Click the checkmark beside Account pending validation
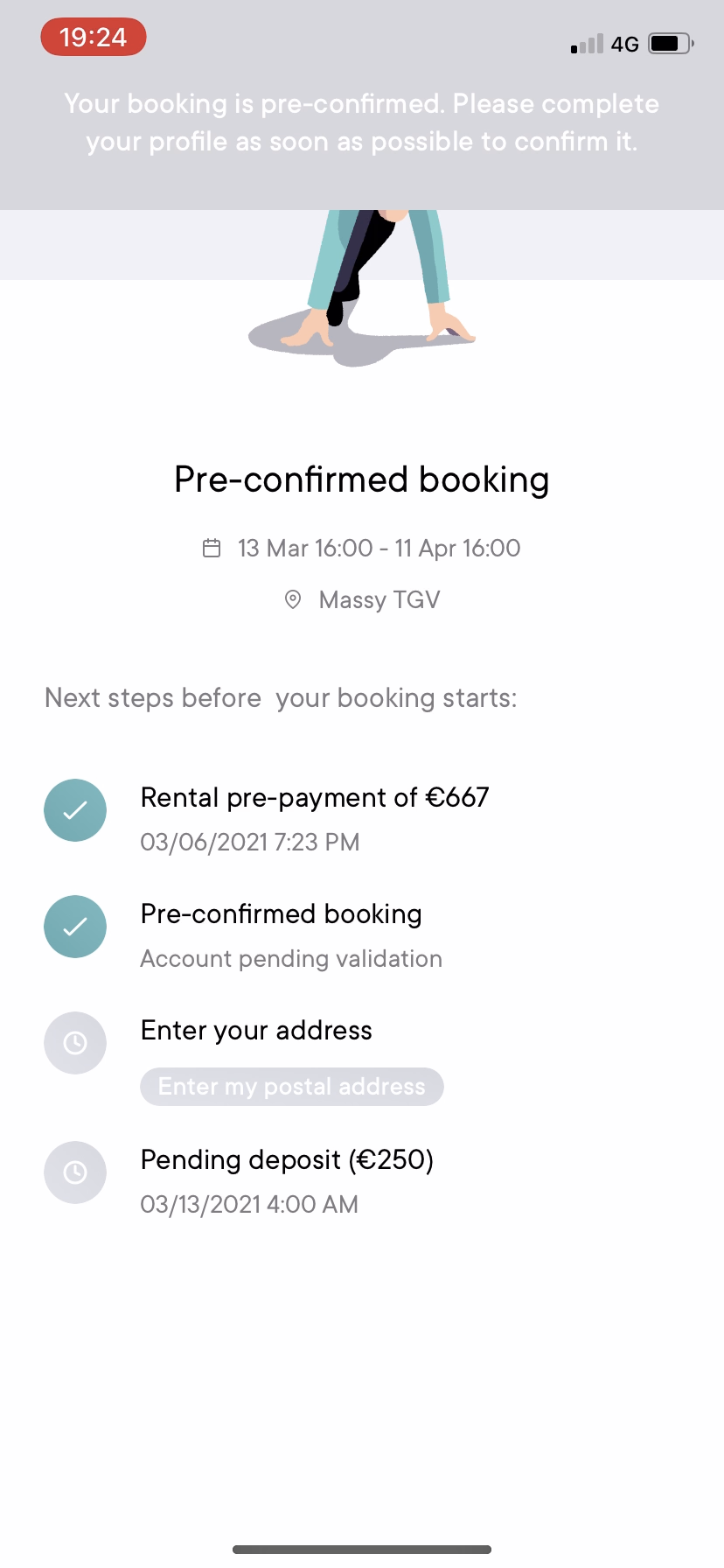The width and height of the screenshot is (724, 1568). (x=75, y=927)
